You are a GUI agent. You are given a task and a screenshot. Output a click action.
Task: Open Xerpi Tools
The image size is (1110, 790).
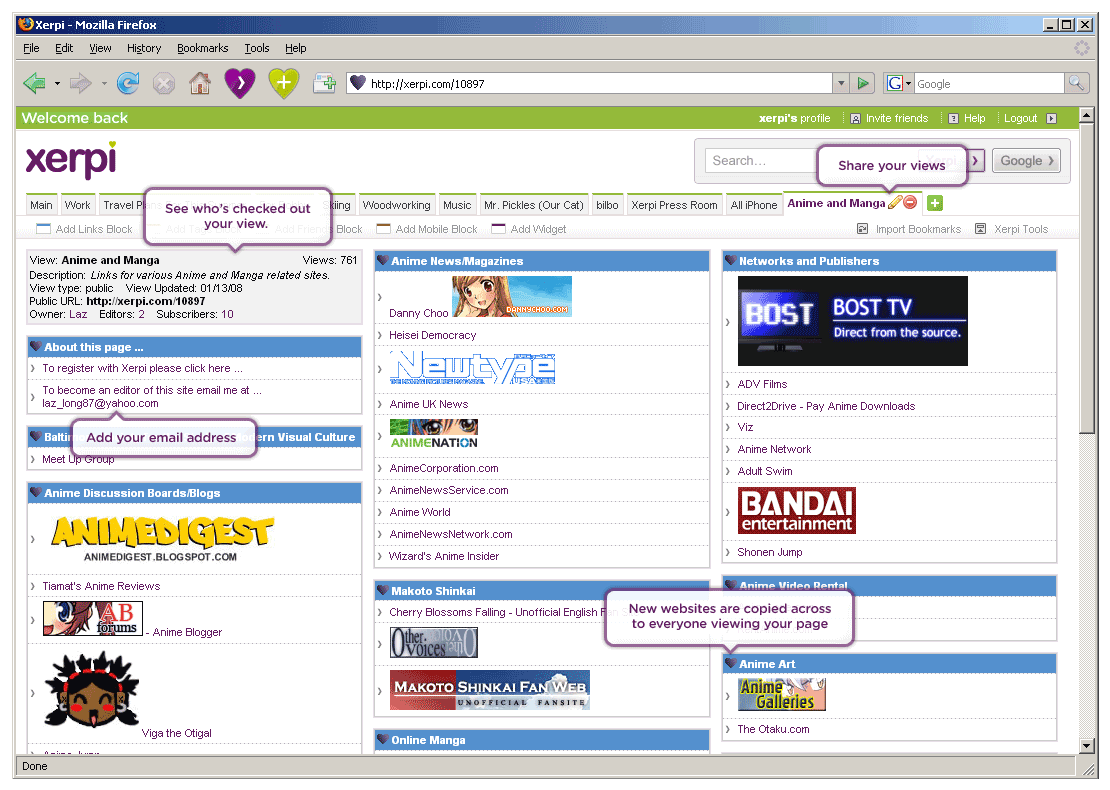pyautogui.click(x=1011, y=229)
